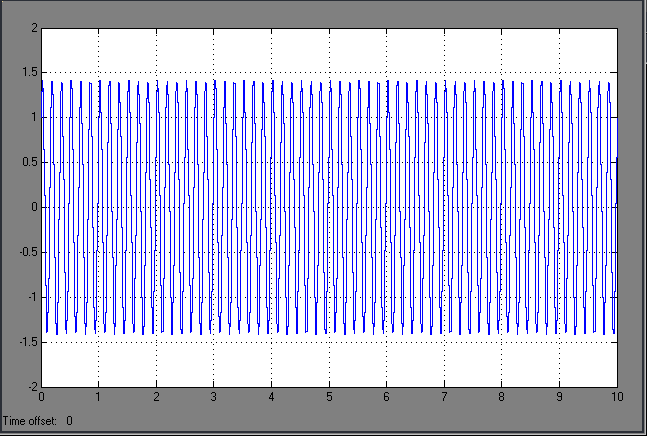Click the y-axis tick label 0.5

30,163
